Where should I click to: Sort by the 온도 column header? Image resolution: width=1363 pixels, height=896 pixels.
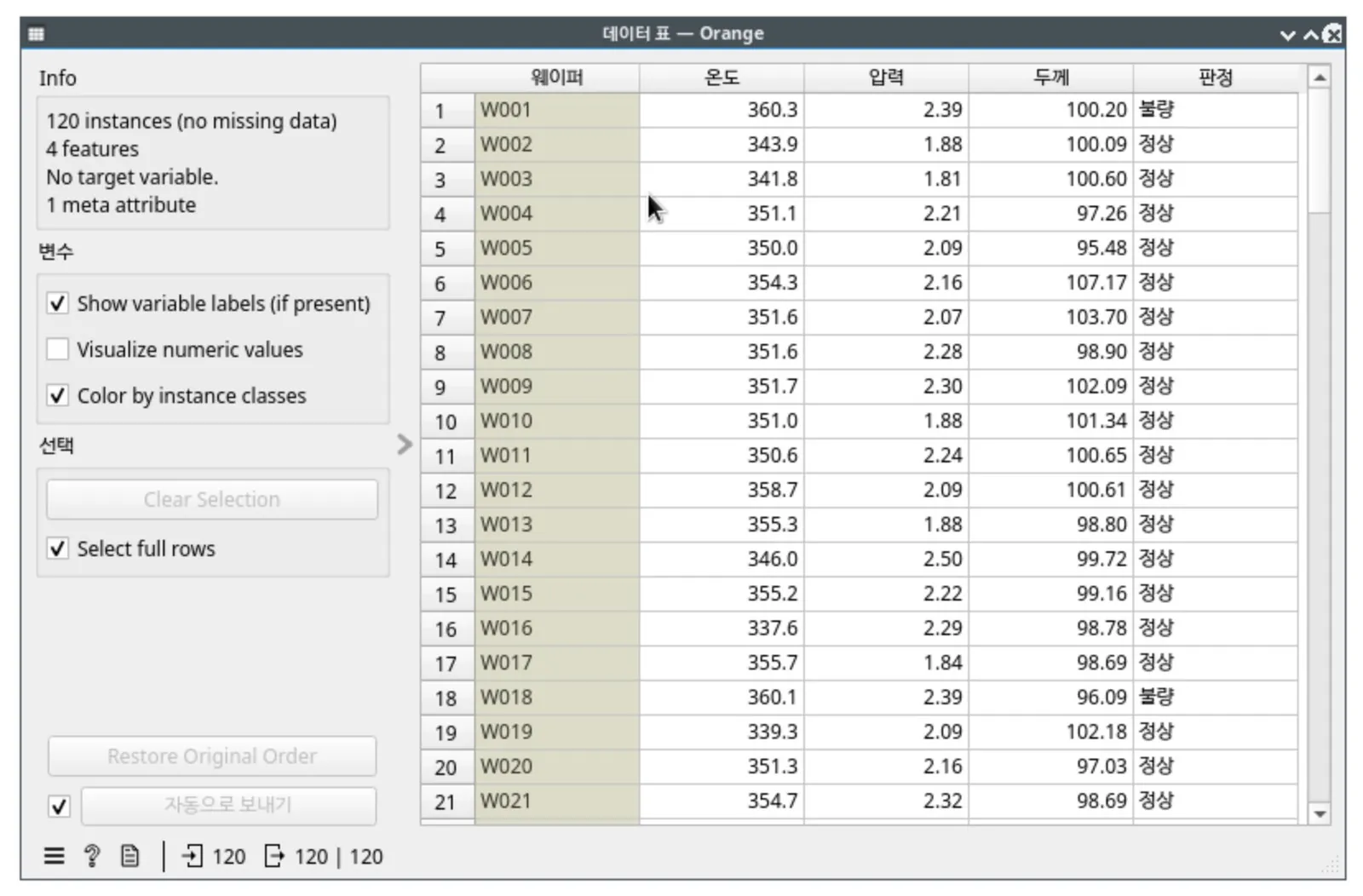pos(722,78)
